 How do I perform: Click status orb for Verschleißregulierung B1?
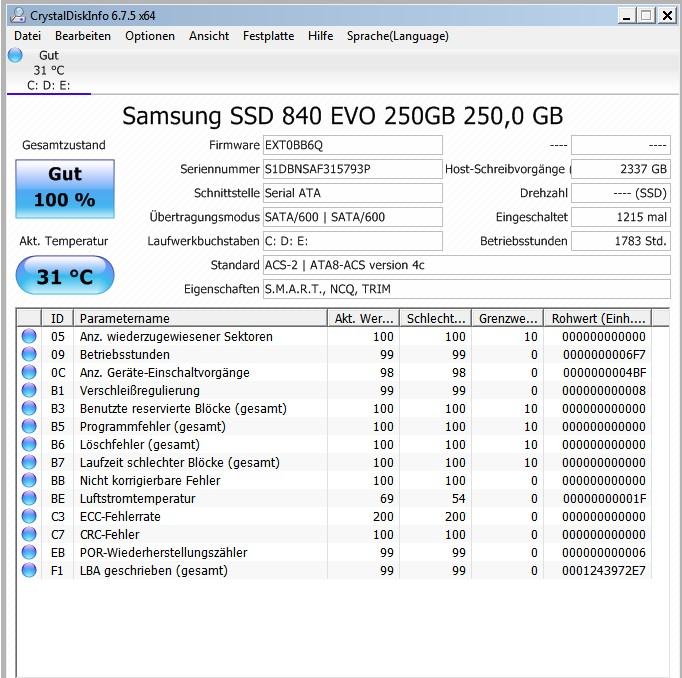tap(29, 390)
